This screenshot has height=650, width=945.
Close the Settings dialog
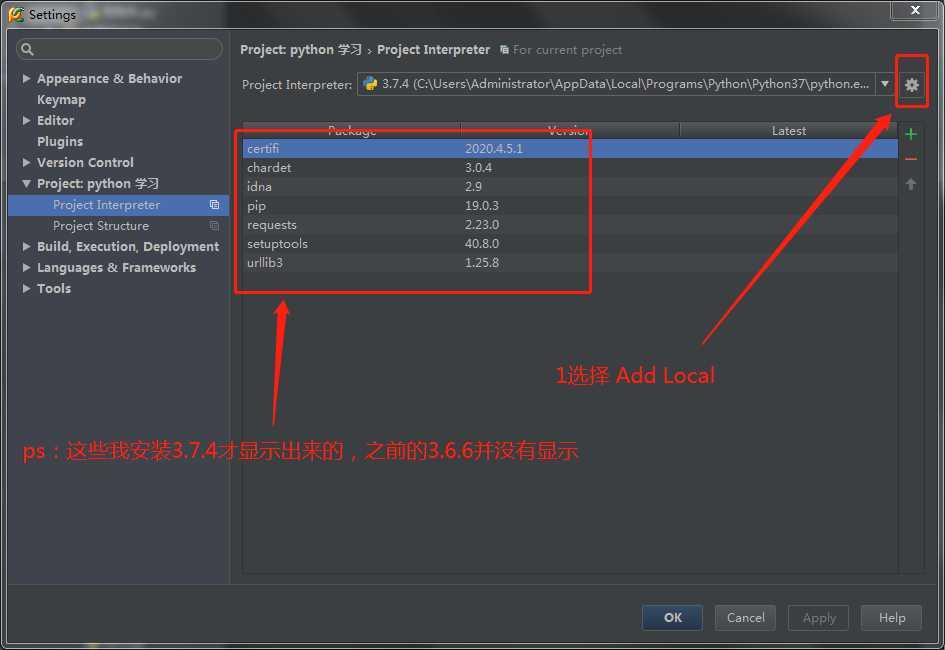coord(915,10)
